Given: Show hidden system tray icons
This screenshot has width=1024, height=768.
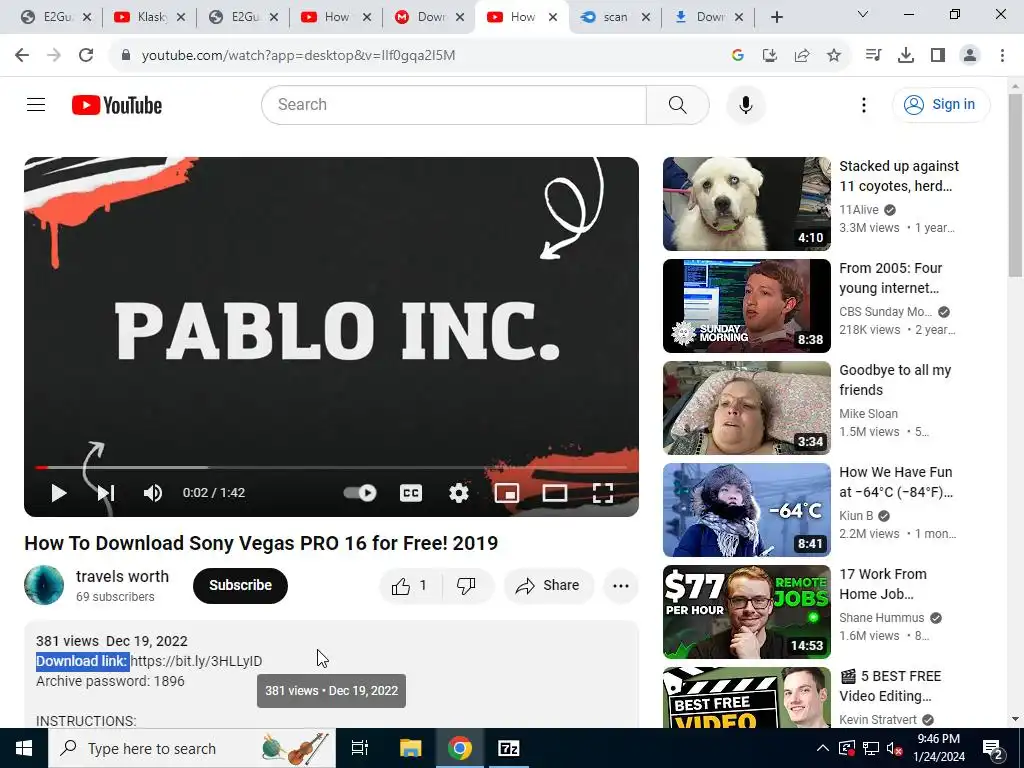Looking at the screenshot, I should coord(823,748).
